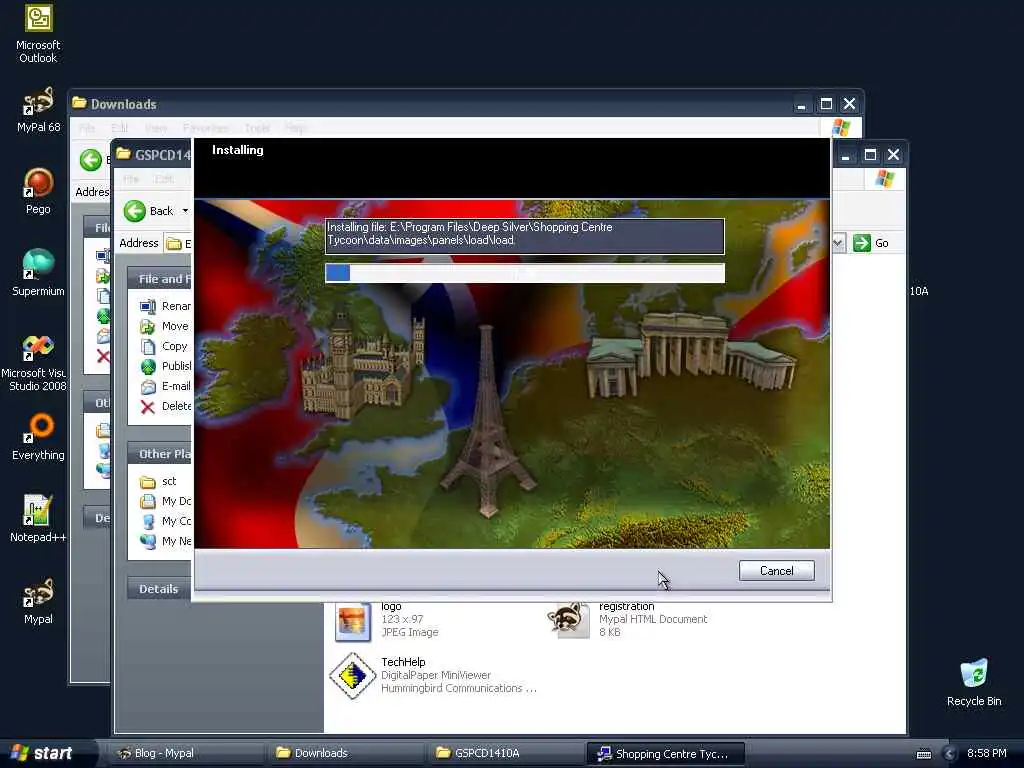Open the Recycle Bin
Image resolution: width=1024 pixels, height=768 pixels.
coord(974,682)
